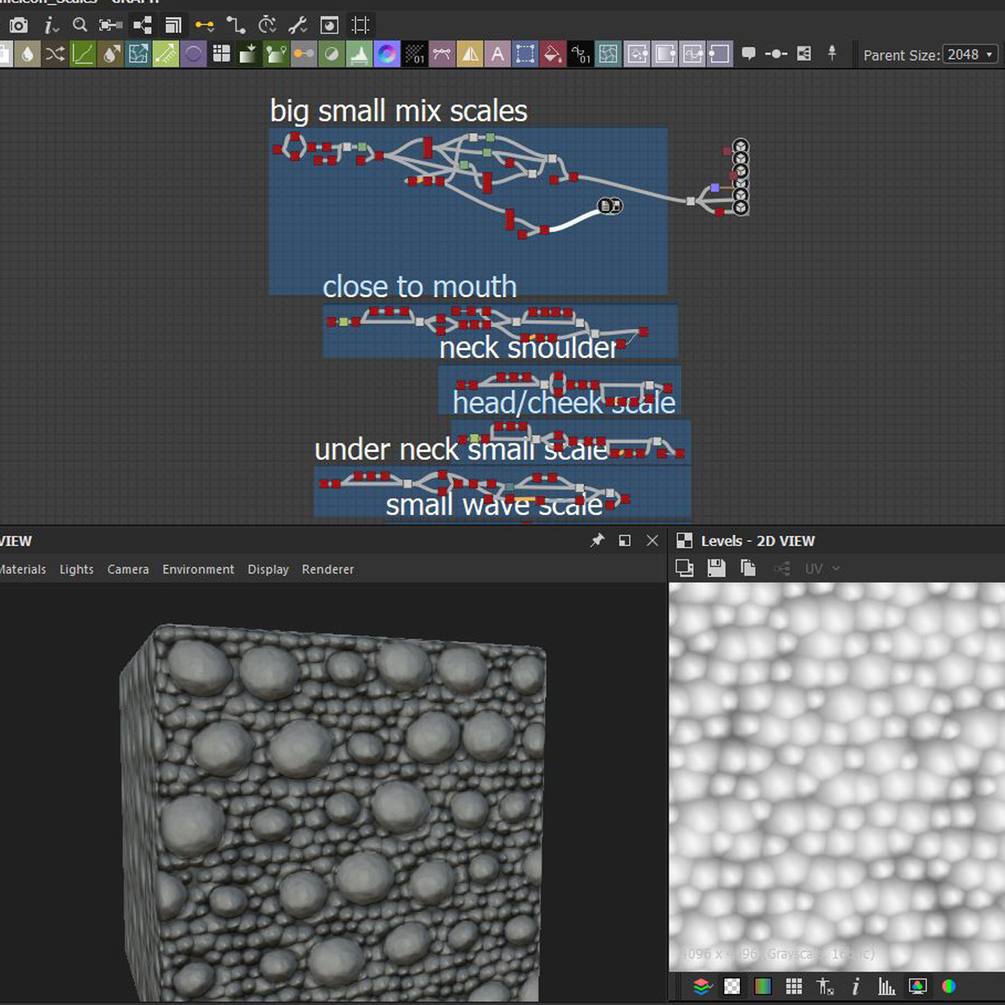Select the top output node in the stack
Viewport: 1005px width, 1005px height.
[740, 147]
